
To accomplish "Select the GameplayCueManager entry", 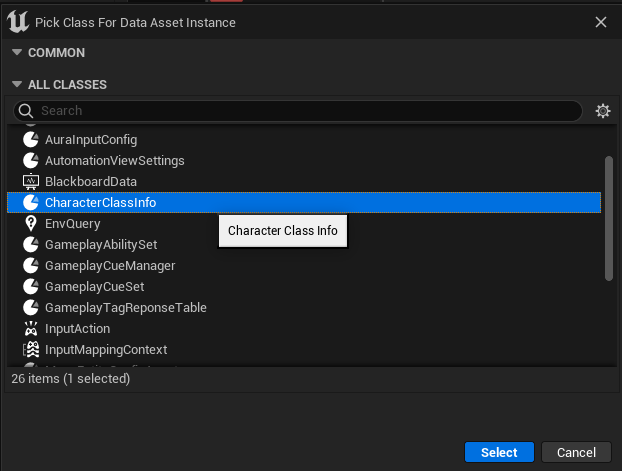I will (x=110, y=266).
